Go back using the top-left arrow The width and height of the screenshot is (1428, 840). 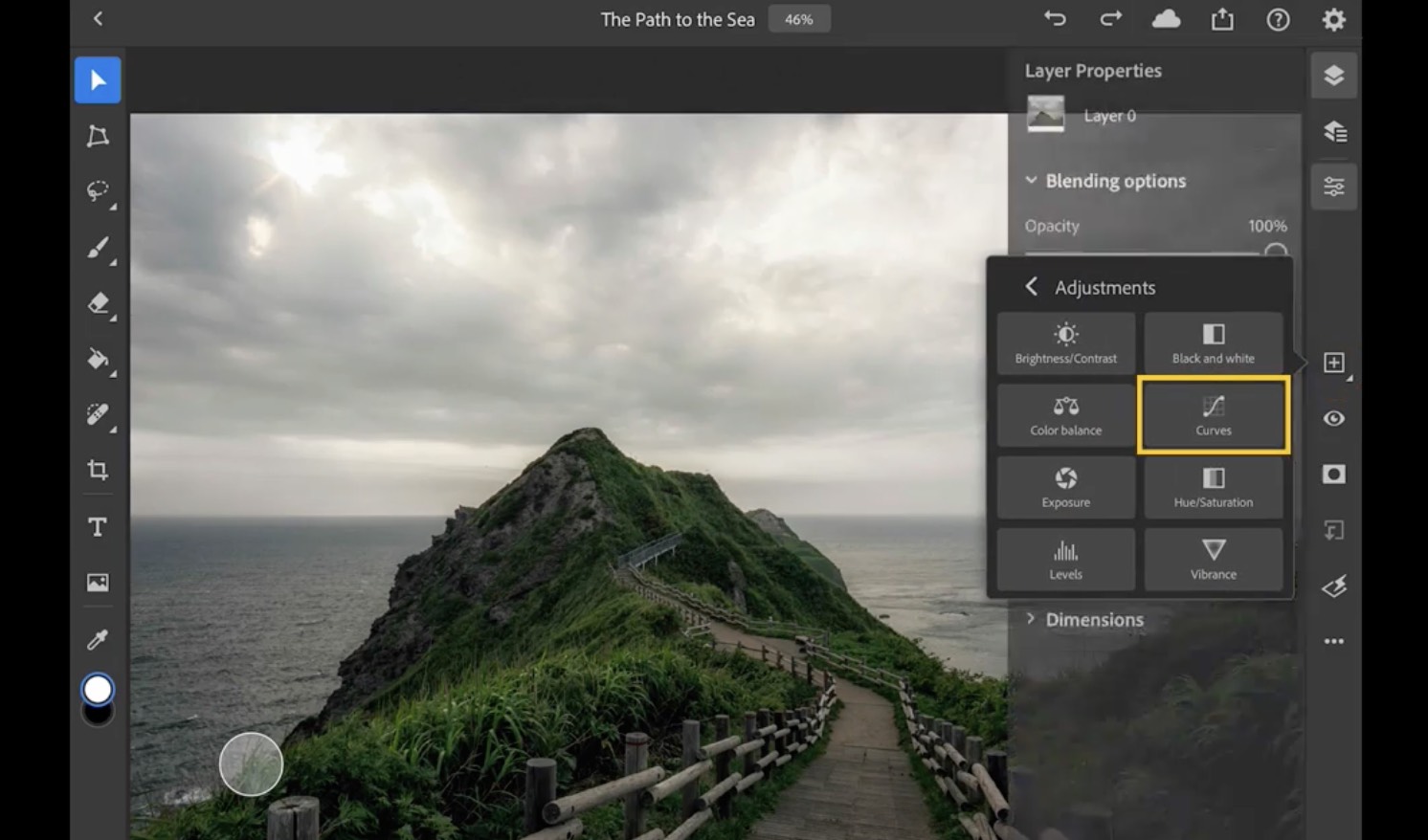[98, 18]
